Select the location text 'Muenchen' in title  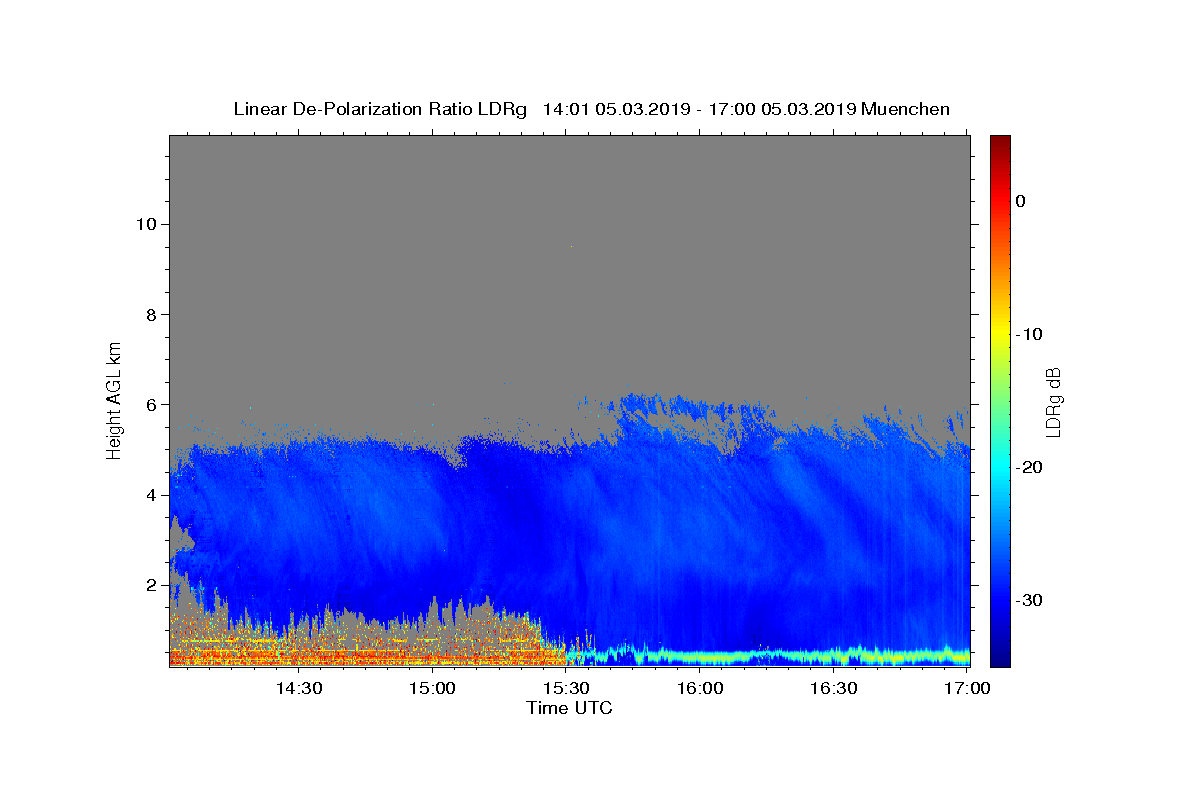(906, 109)
